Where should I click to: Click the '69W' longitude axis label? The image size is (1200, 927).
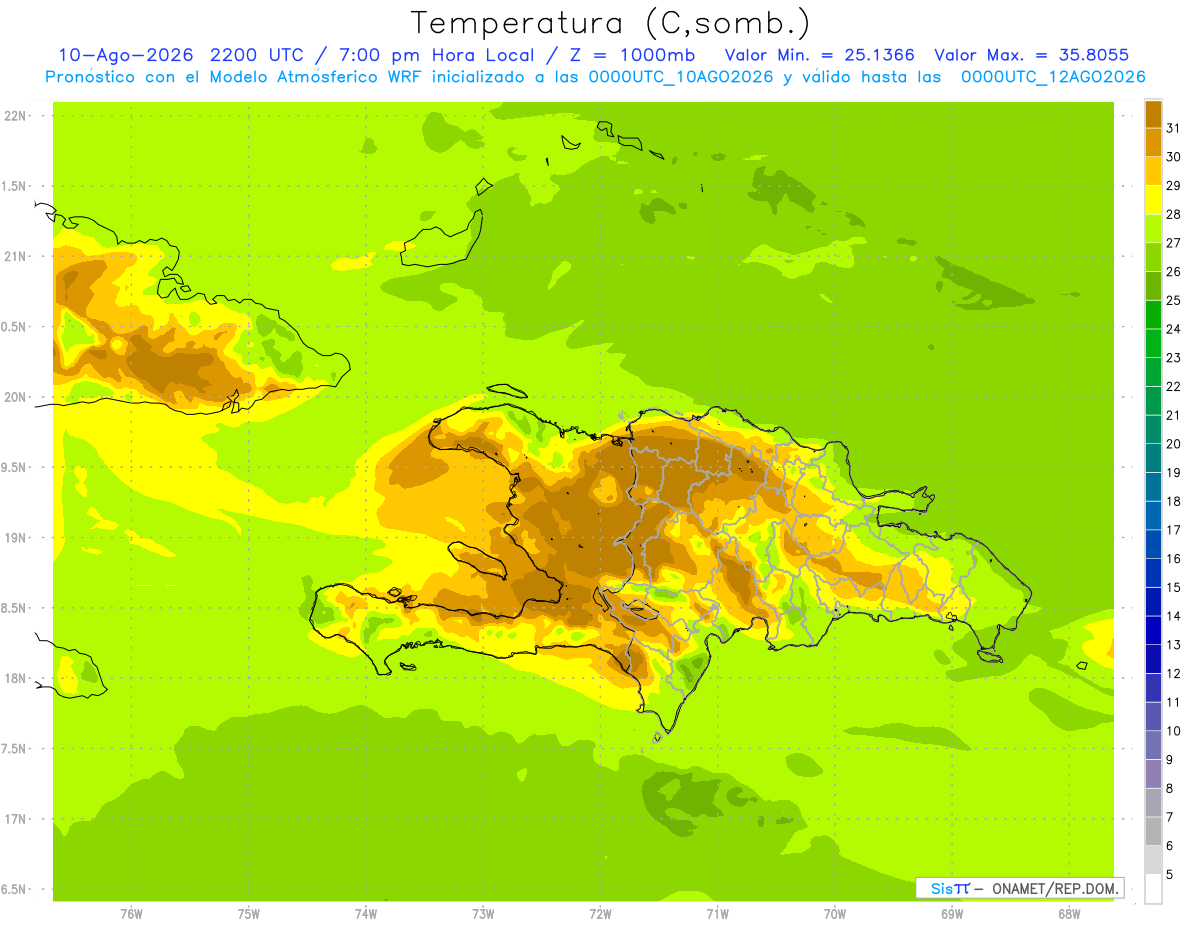[x=952, y=914]
